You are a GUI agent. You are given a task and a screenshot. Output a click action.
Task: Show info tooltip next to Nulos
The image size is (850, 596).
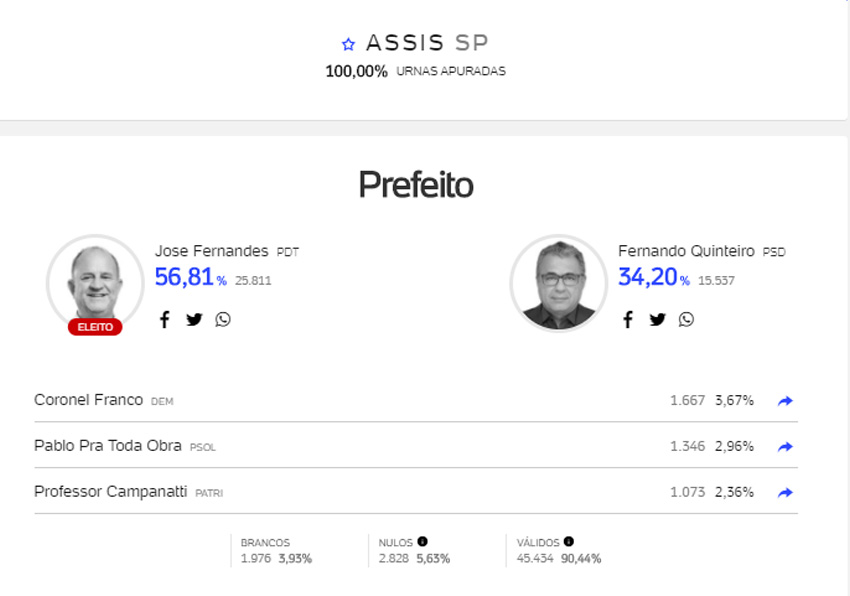pyautogui.click(x=422, y=541)
